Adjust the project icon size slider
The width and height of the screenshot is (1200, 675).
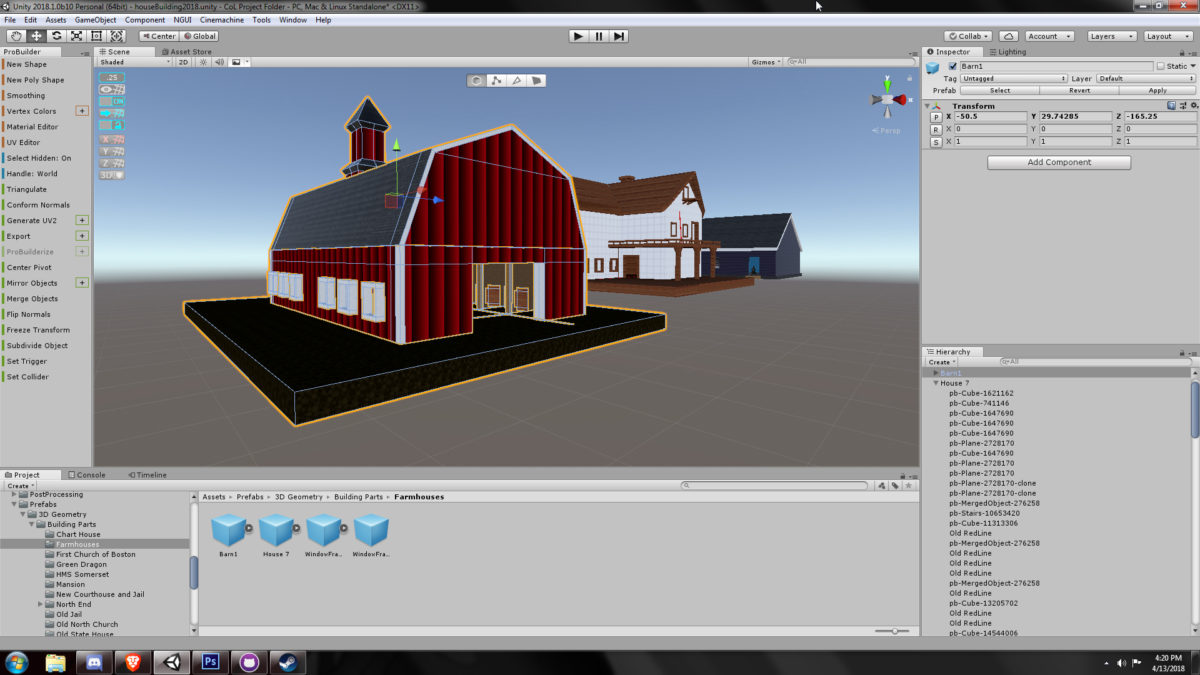894,631
